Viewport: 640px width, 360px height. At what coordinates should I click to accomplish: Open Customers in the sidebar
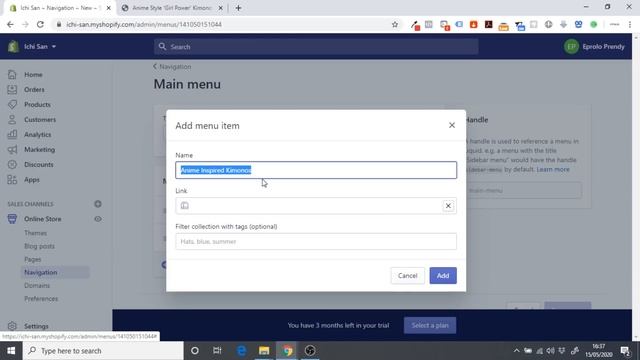click(x=40, y=120)
